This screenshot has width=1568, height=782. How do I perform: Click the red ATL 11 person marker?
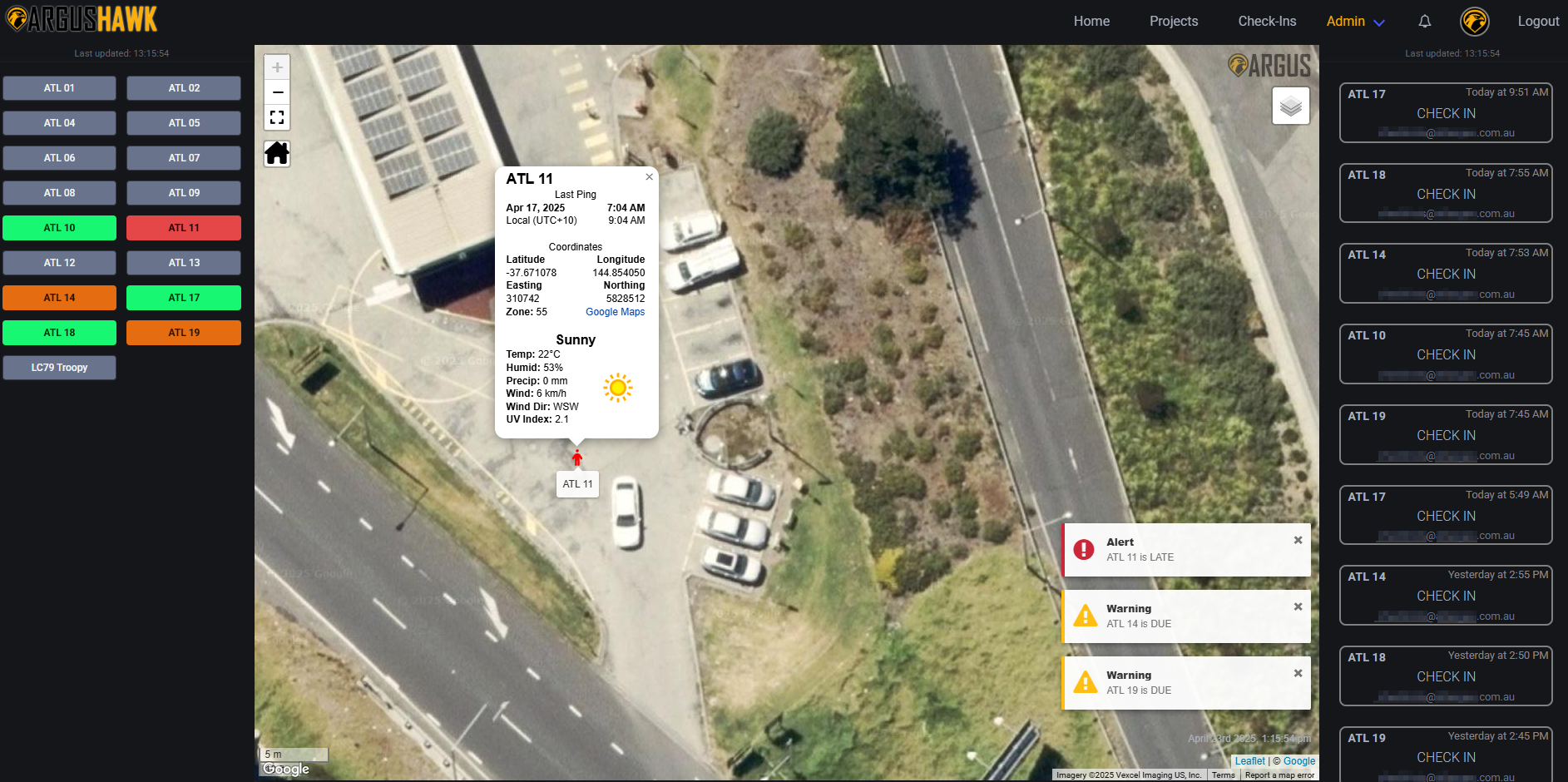tap(576, 458)
